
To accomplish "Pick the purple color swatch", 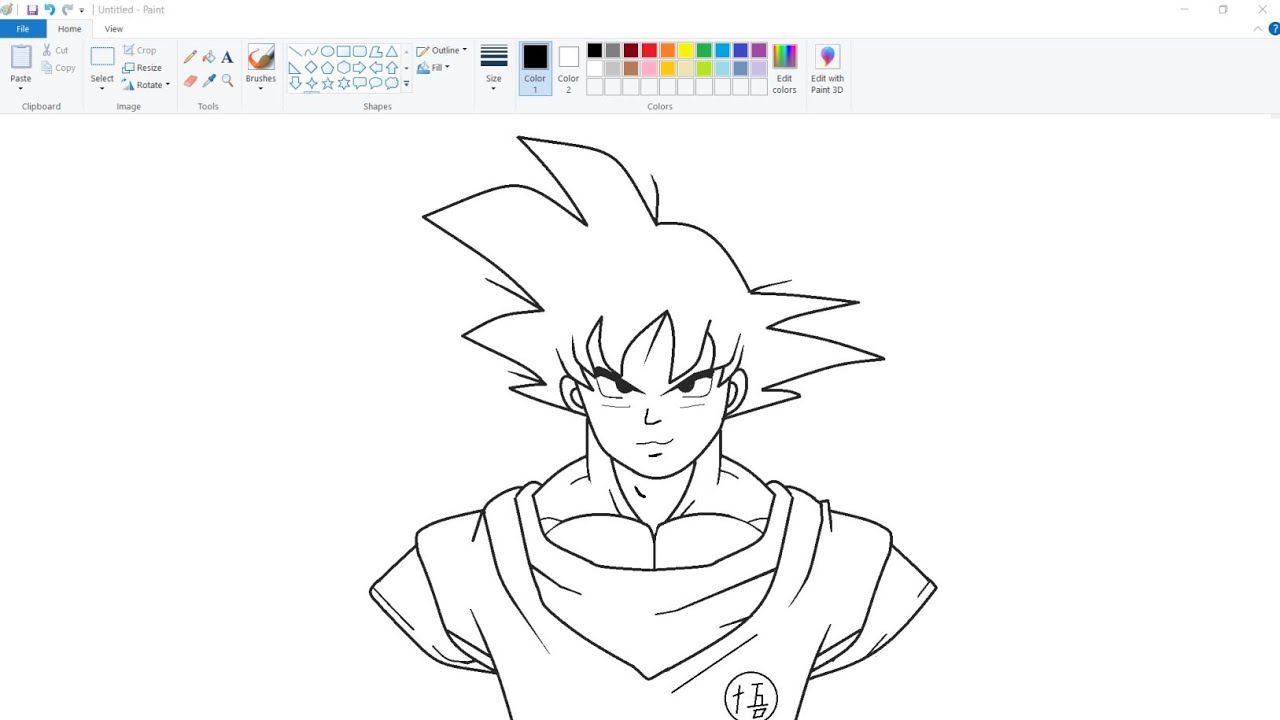I will point(758,50).
